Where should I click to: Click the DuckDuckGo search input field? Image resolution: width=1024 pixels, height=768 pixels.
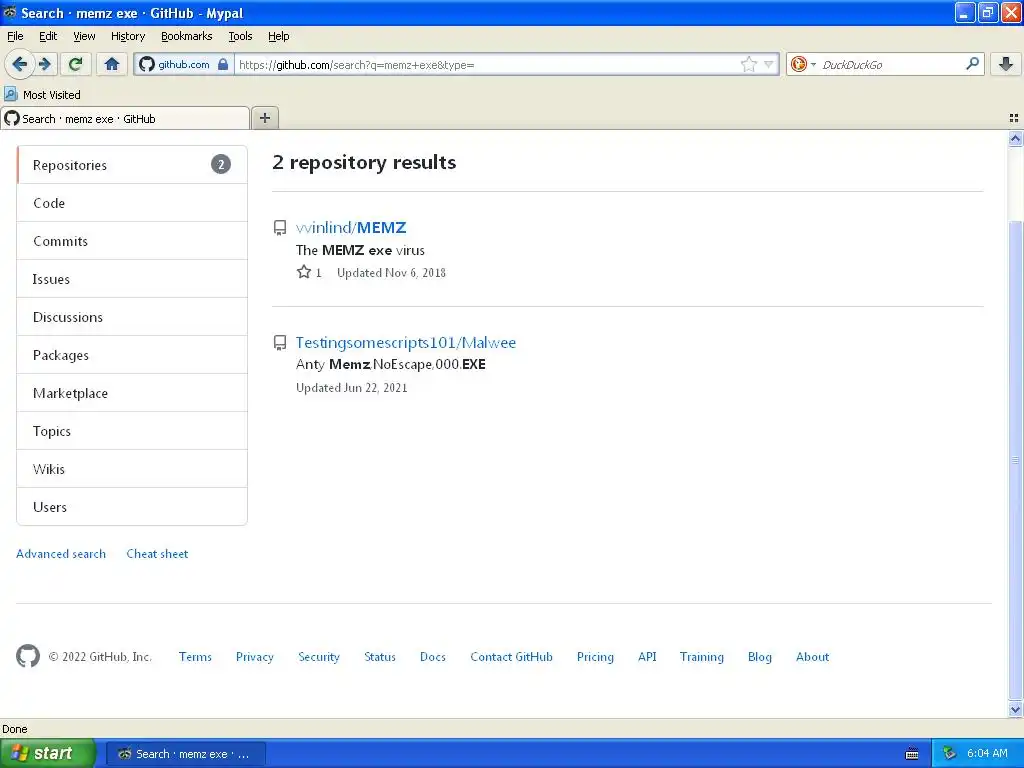(x=889, y=64)
